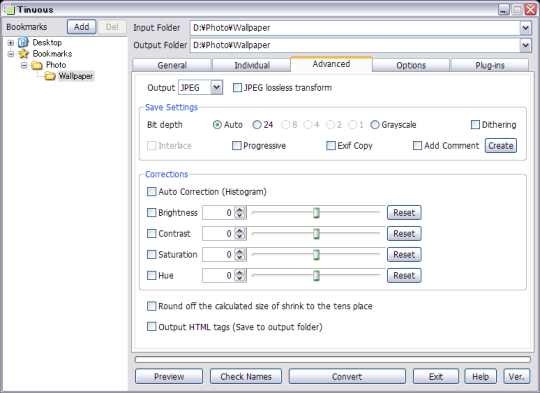Open the Output format JPEG dropdown
The image size is (540, 393).
(x=216, y=87)
